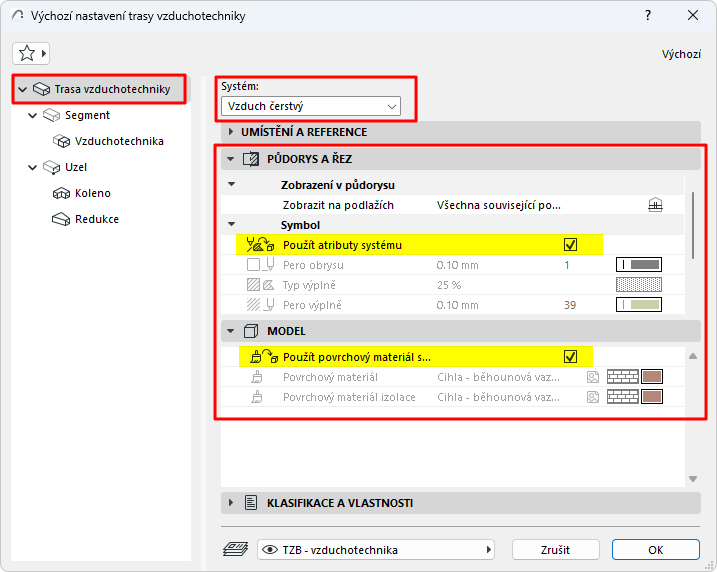
Task: Select Uzel in the tree
Action: pyautogui.click(x=76, y=167)
